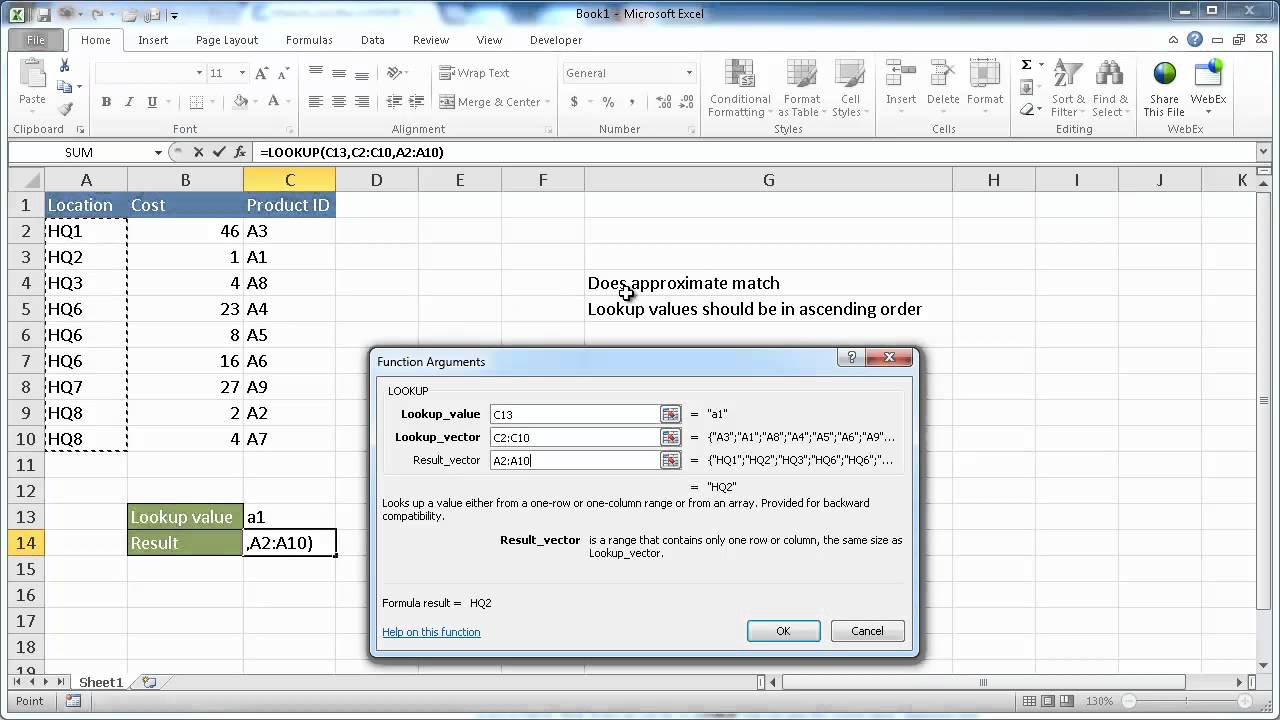The height and width of the screenshot is (720, 1280).
Task: Toggle Center text alignment
Action: click(339, 102)
